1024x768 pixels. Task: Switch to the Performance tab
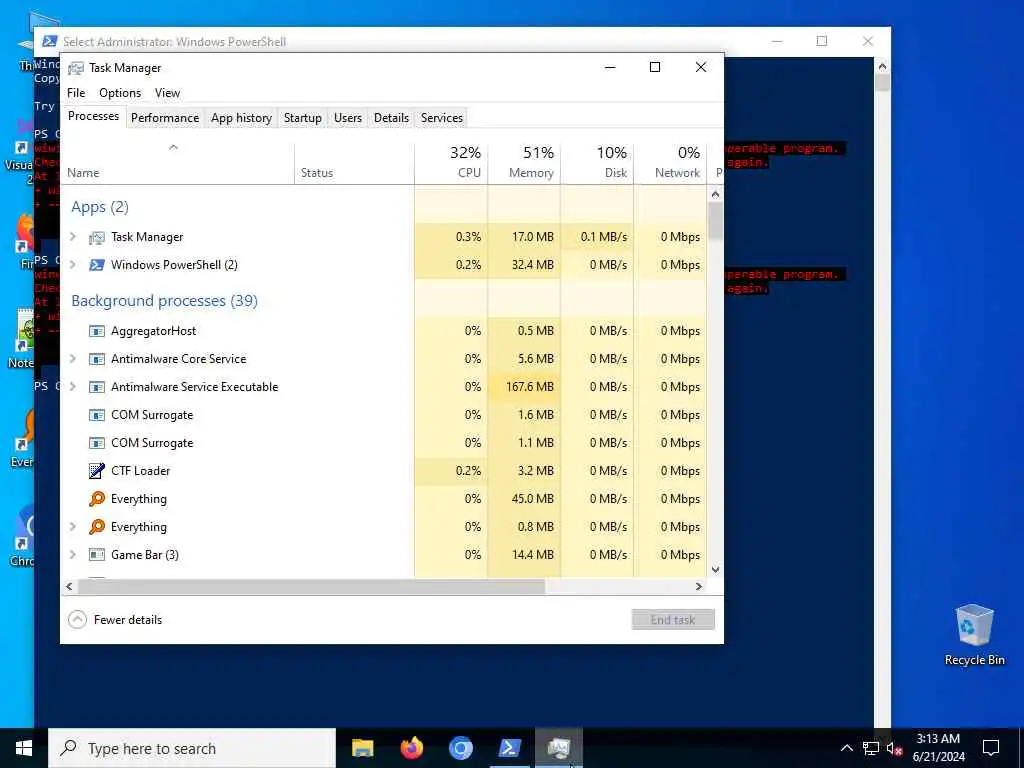coord(165,118)
